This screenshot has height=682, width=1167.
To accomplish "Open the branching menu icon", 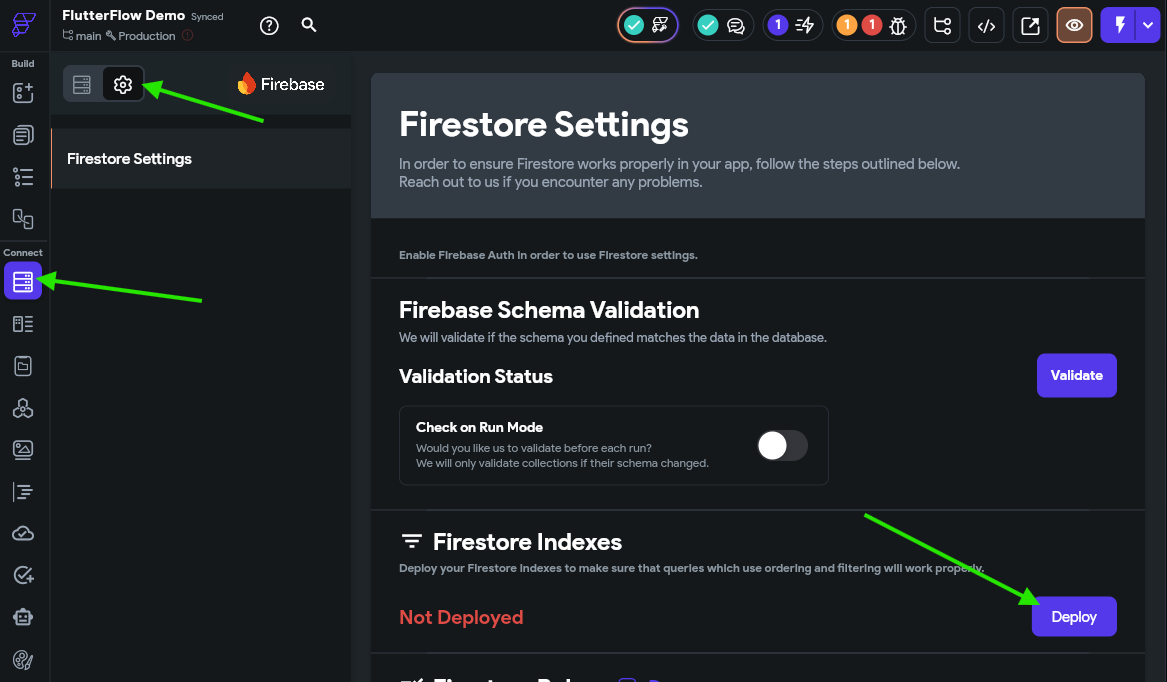I will [x=942, y=25].
